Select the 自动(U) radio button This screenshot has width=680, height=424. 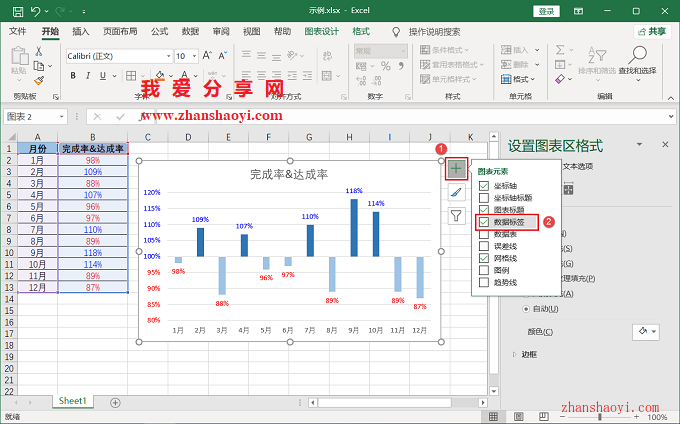point(526,309)
